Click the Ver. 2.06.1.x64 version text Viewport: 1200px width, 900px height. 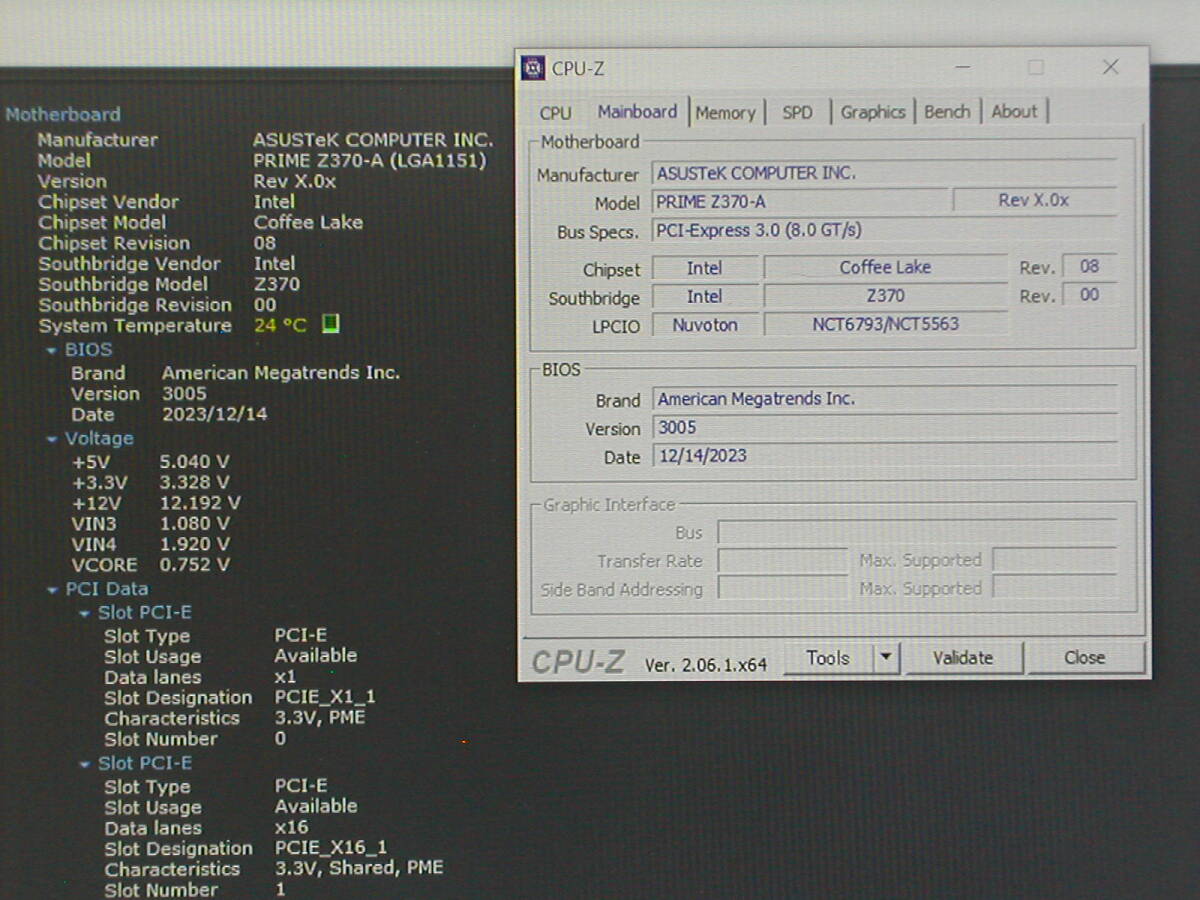tap(705, 664)
